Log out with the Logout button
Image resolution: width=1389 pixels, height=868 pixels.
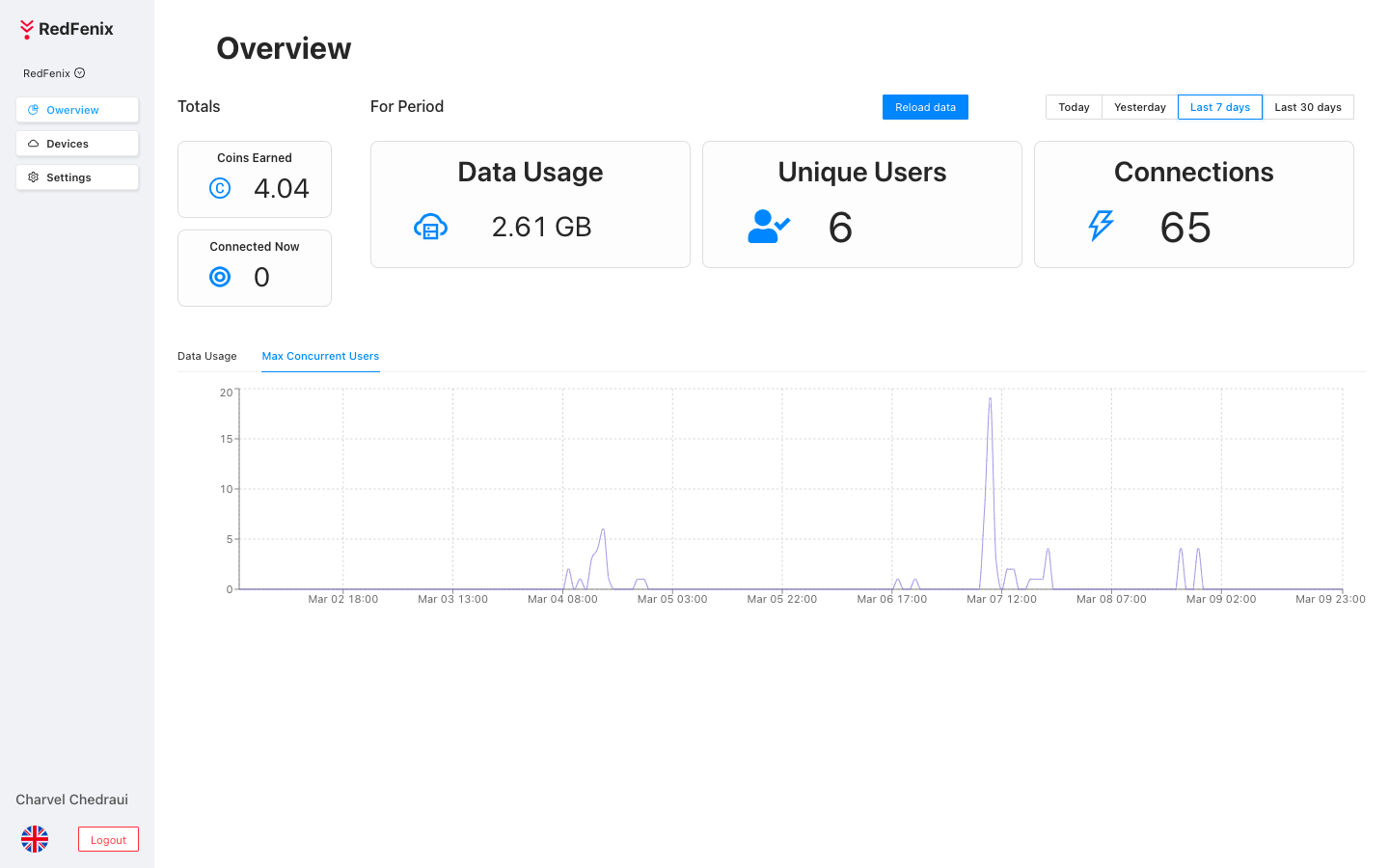pos(108,839)
